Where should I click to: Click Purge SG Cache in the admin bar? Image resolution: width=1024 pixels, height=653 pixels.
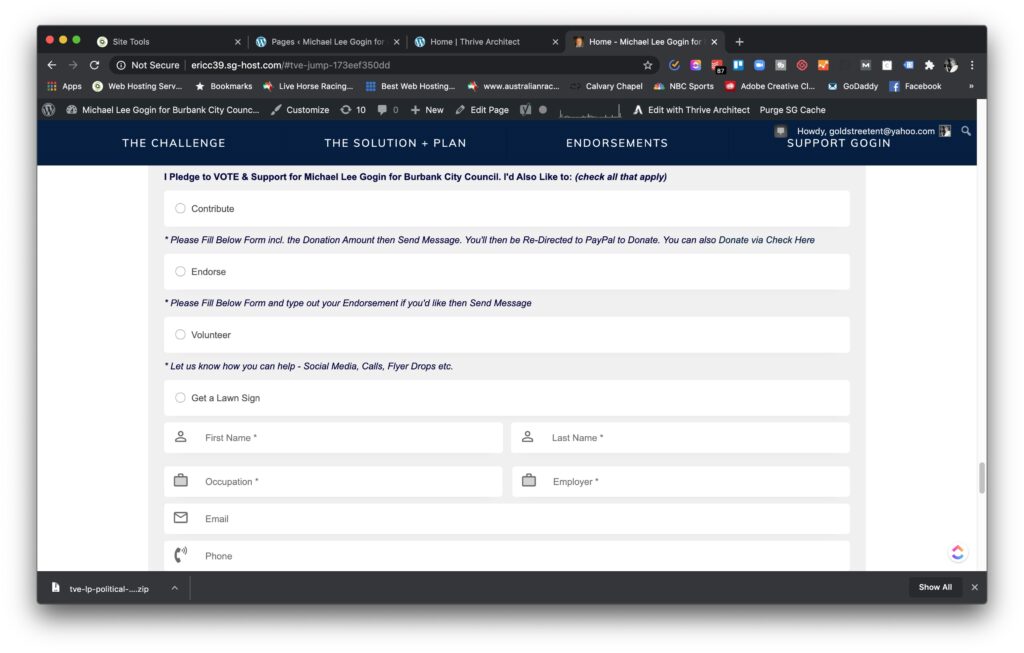(x=794, y=109)
